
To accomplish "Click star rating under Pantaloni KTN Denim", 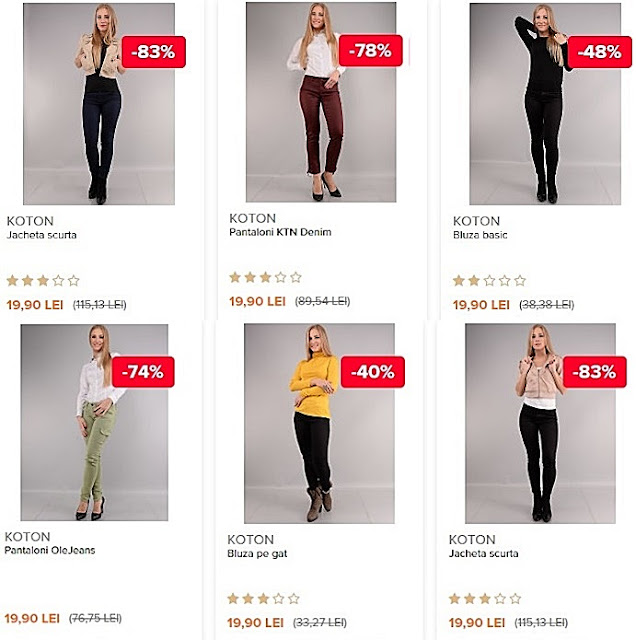I will coord(265,278).
